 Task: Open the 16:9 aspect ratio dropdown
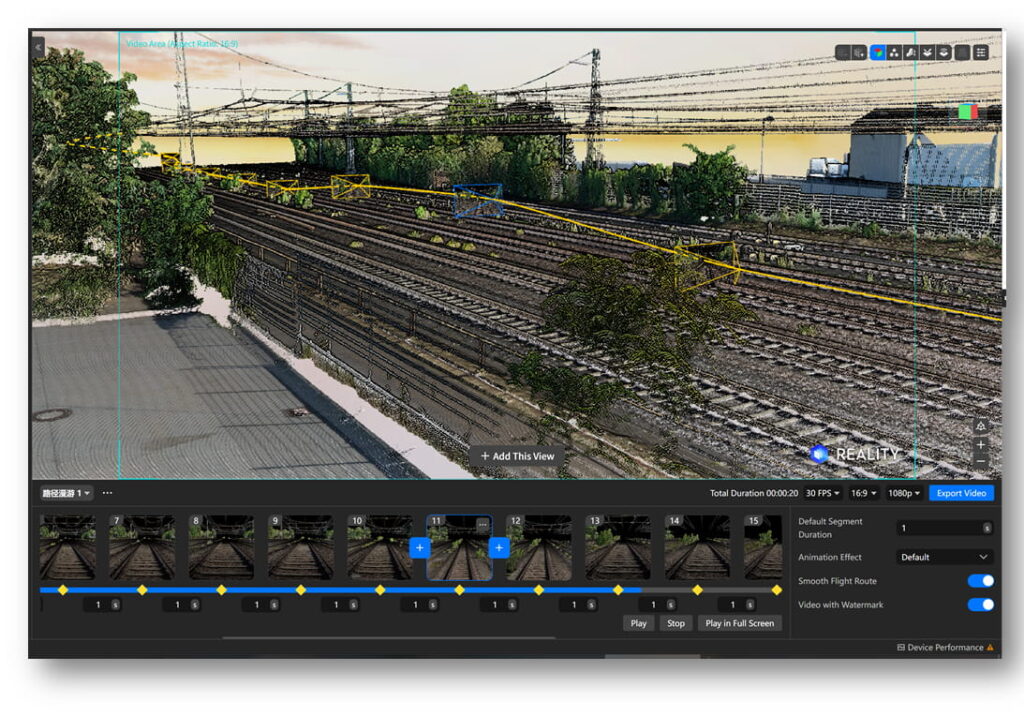click(x=863, y=493)
